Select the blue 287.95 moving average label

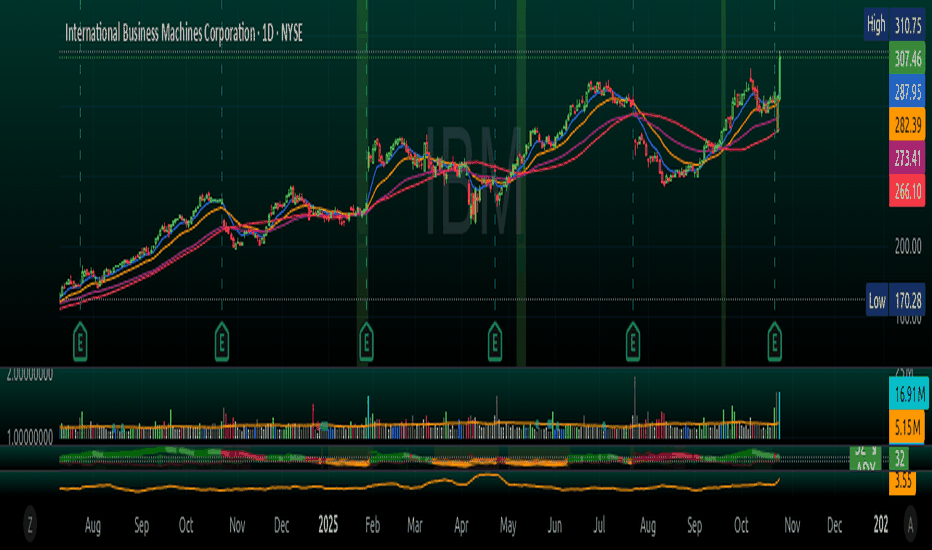click(907, 92)
